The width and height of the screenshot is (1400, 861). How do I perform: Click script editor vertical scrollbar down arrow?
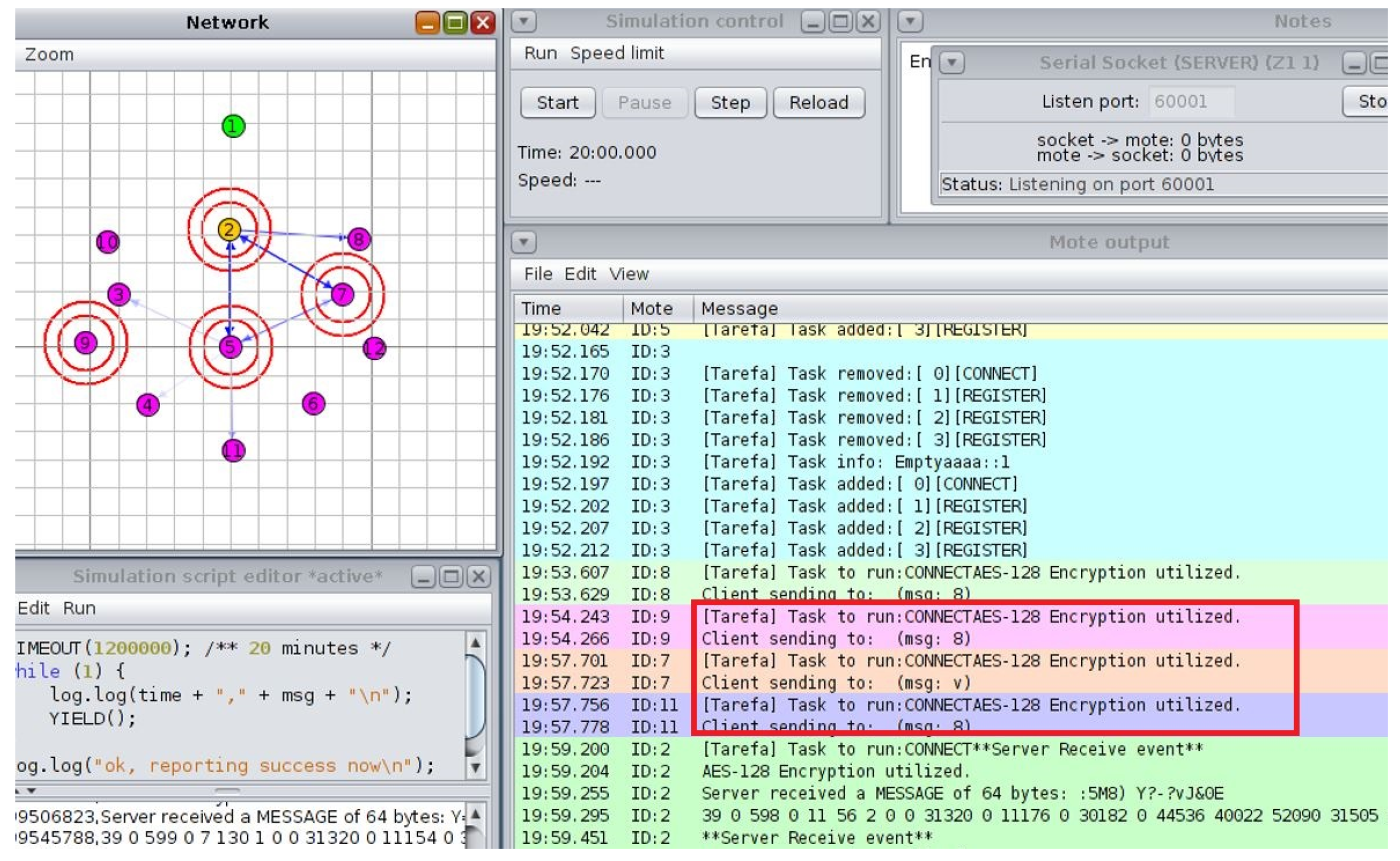[476, 768]
